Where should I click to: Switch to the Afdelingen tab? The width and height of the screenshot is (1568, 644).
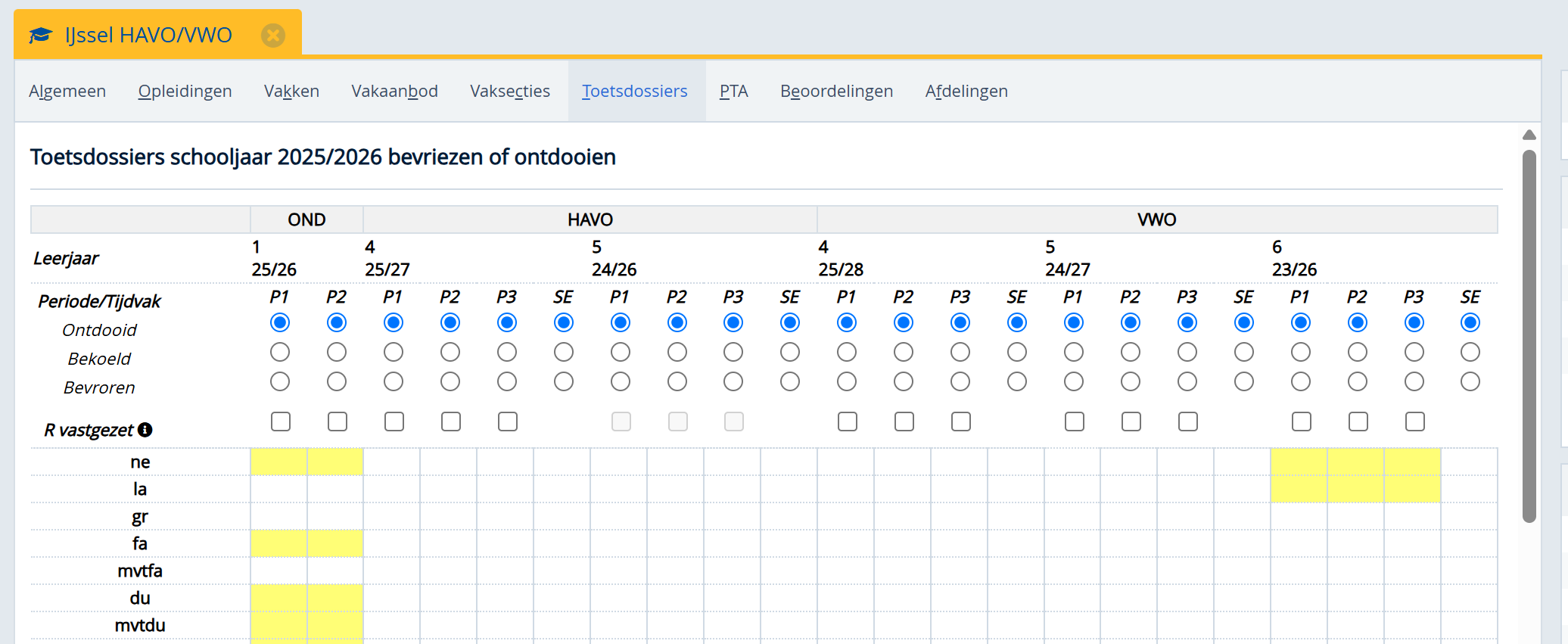click(966, 91)
